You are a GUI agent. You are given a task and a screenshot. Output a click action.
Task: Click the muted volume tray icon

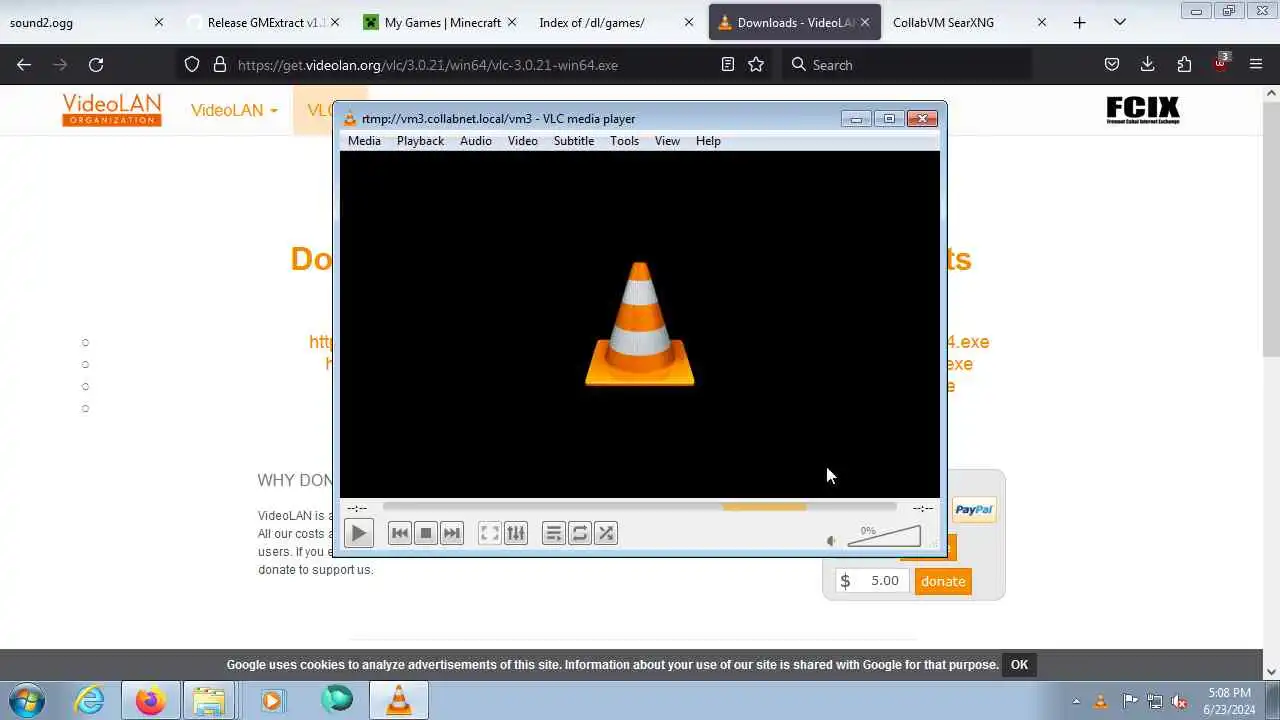pyautogui.click(x=1179, y=701)
